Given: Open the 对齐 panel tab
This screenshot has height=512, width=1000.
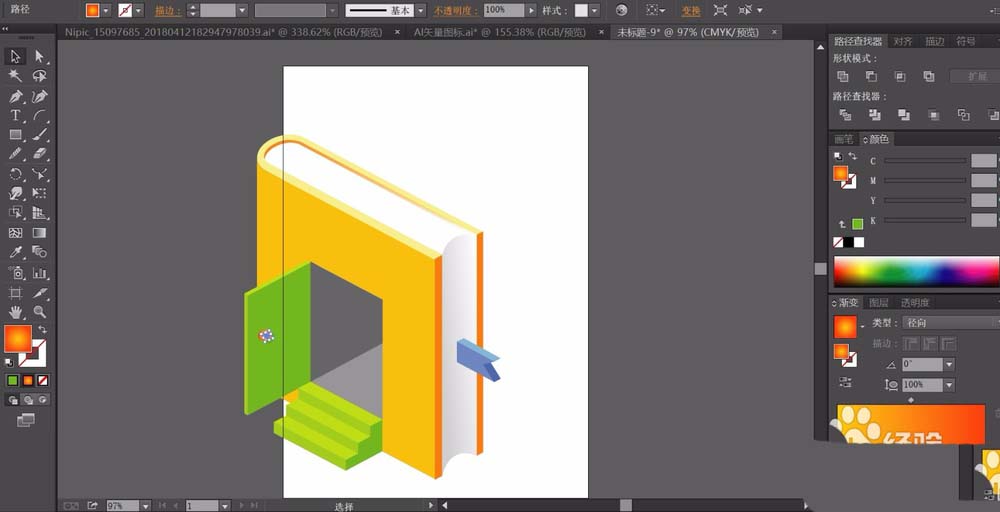Looking at the screenshot, I should [902, 41].
